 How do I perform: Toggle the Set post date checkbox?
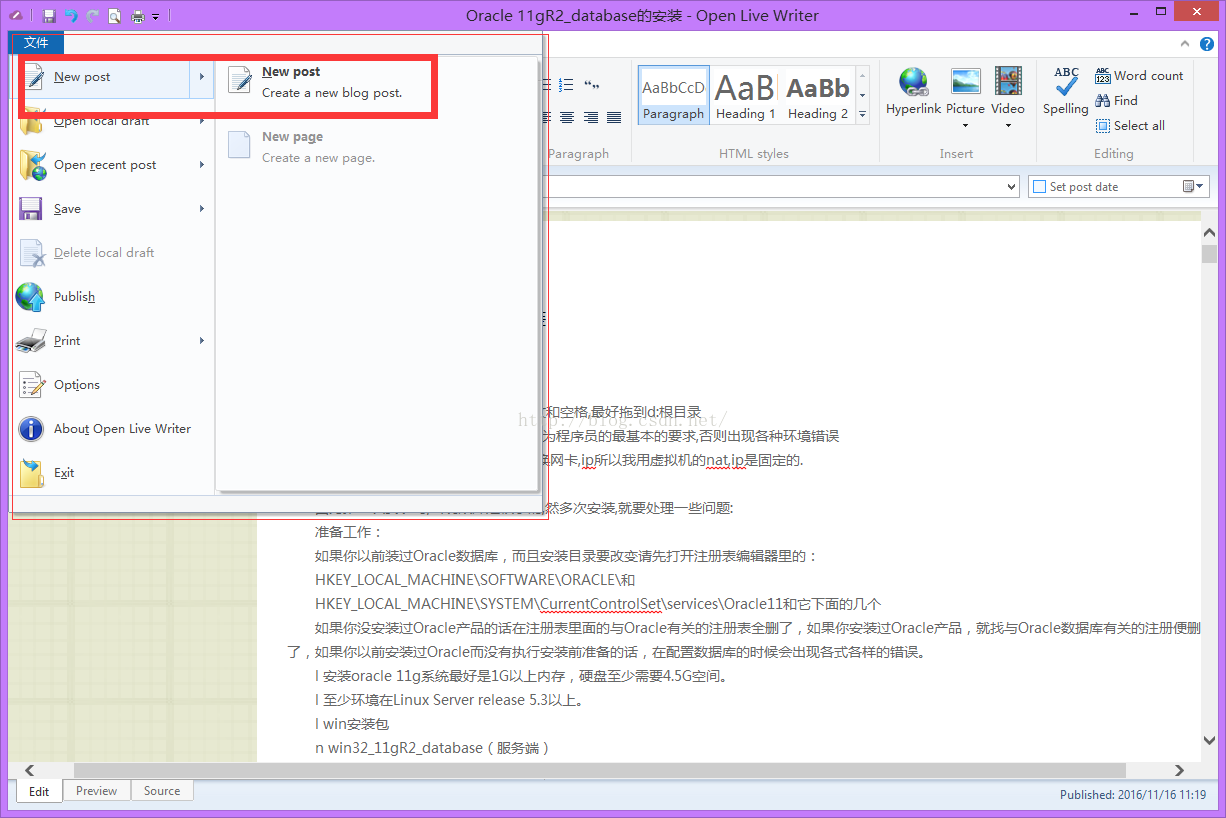pos(1040,187)
